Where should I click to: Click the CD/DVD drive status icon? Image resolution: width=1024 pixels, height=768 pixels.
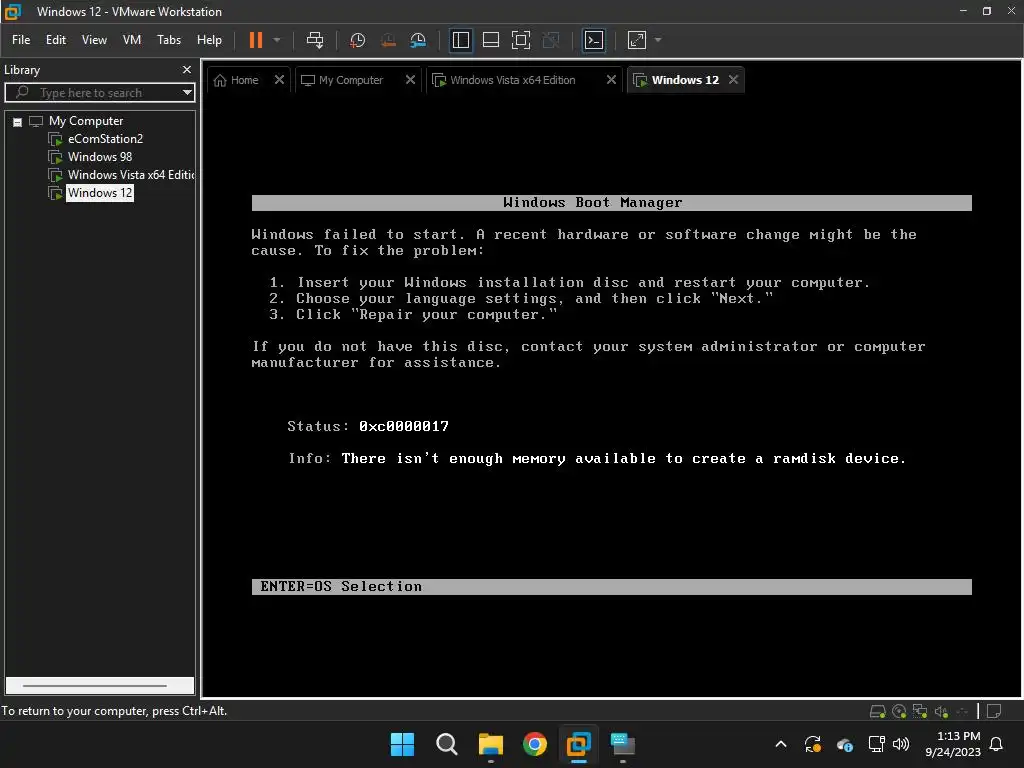coord(899,711)
